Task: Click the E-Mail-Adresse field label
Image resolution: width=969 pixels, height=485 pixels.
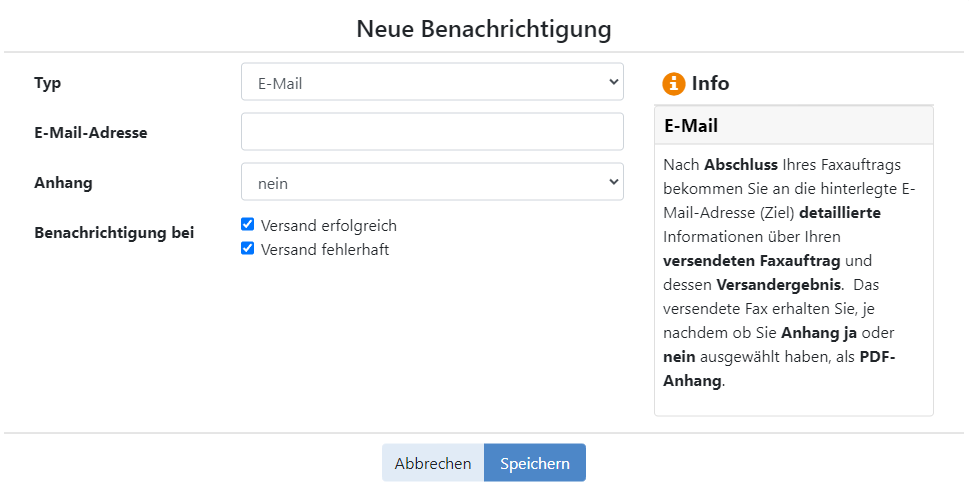Action: coord(91,133)
